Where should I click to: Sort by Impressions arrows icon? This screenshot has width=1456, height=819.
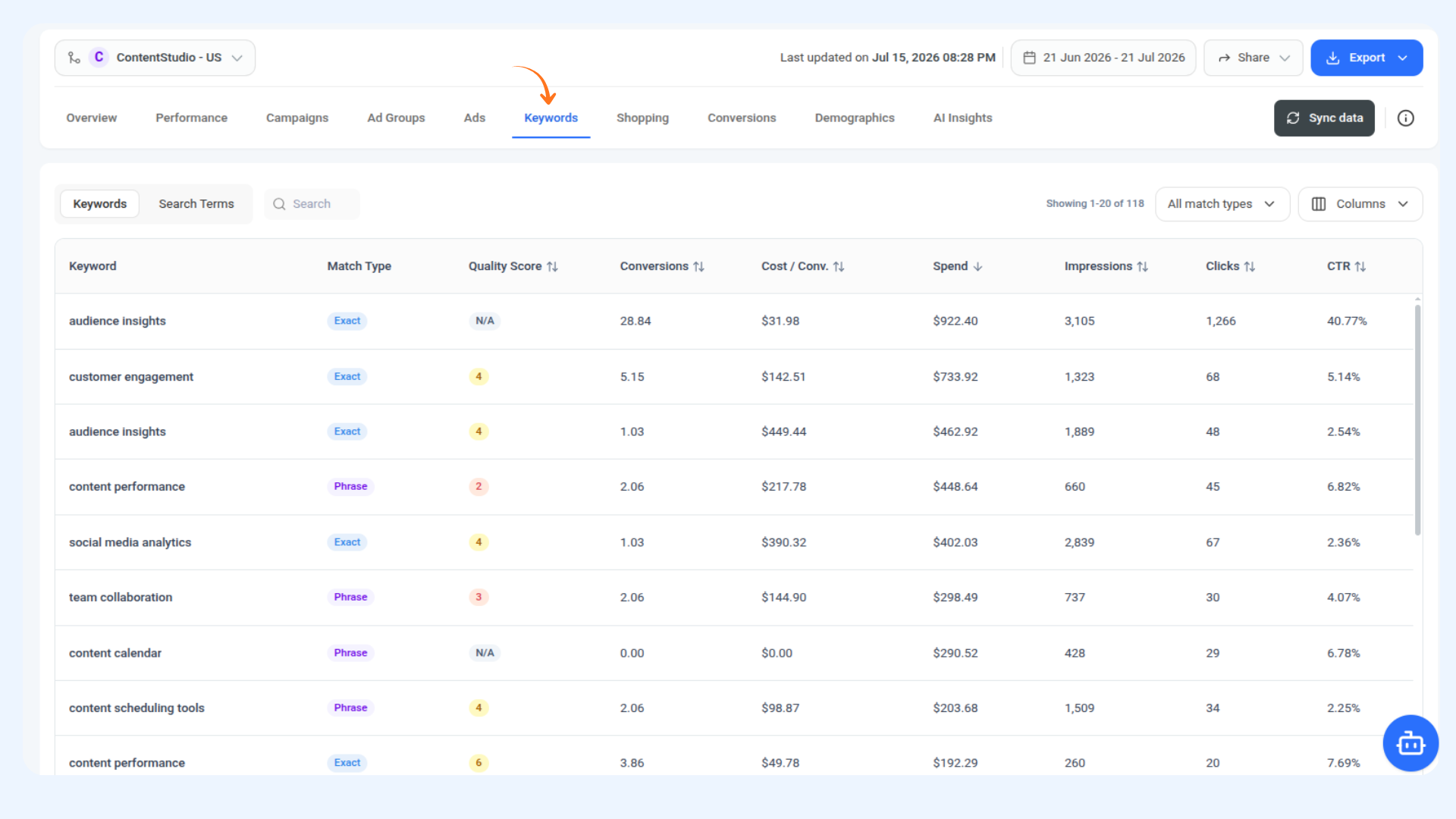click(1142, 267)
